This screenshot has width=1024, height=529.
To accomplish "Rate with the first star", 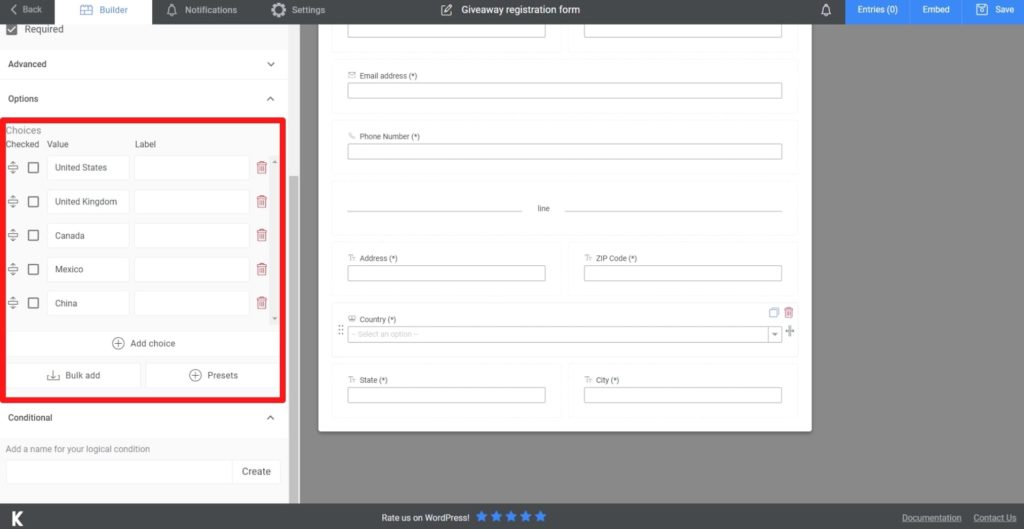I will [x=481, y=517].
